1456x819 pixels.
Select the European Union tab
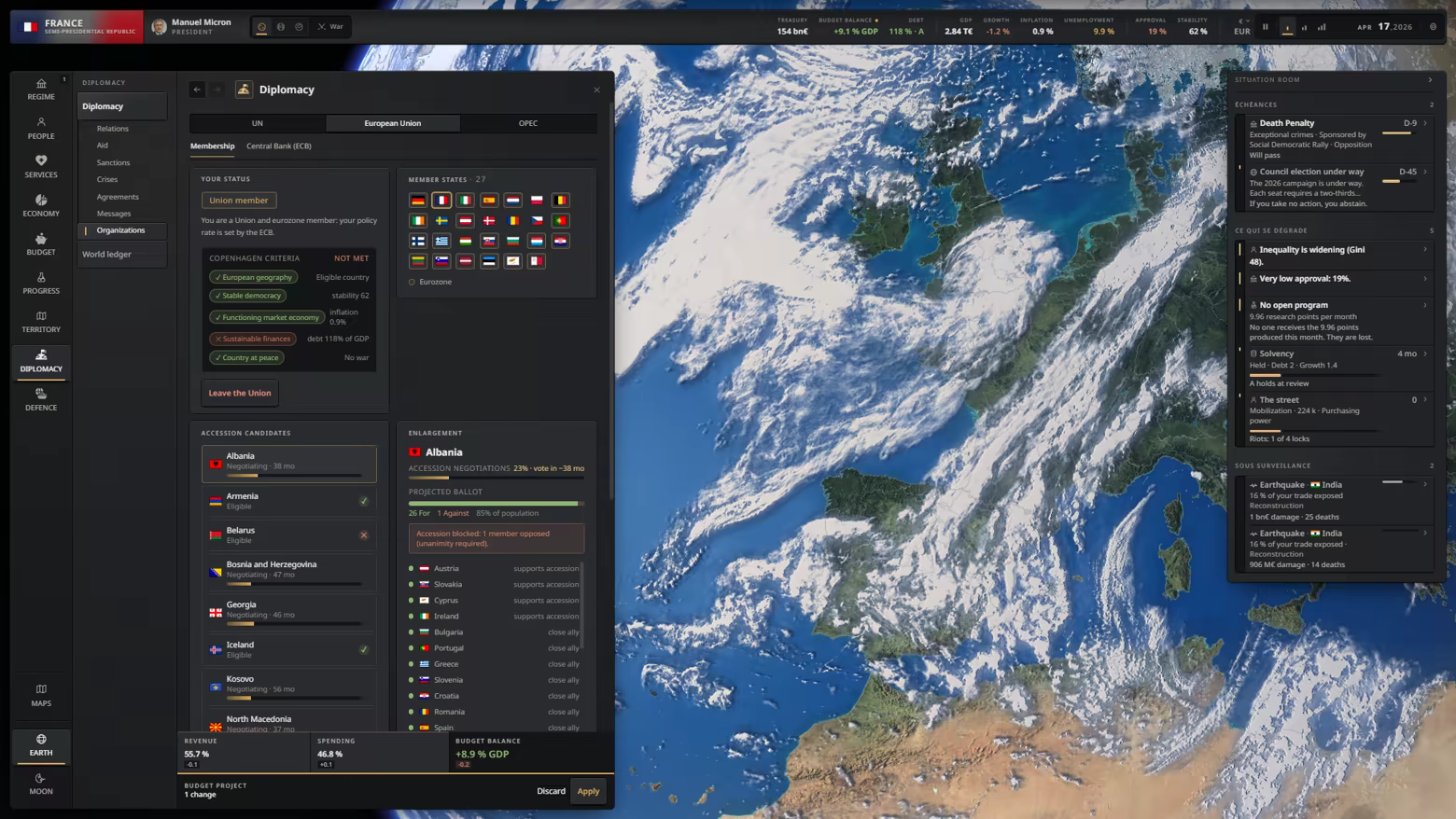click(x=393, y=123)
